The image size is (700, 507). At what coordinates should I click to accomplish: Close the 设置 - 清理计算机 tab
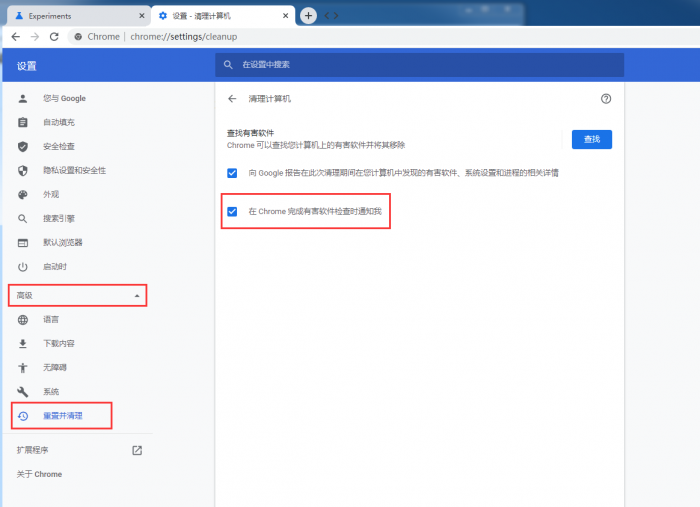click(286, 16)
